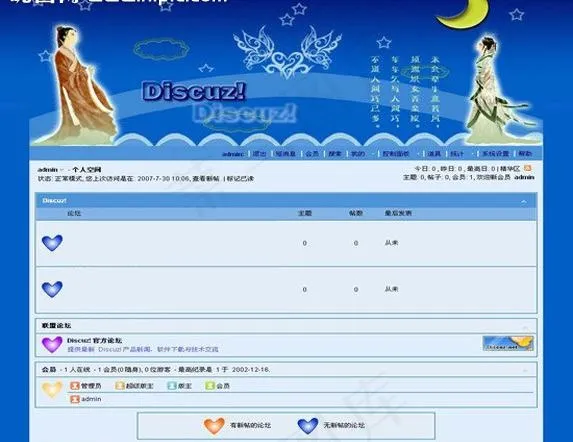The width and height of the screenshot is (573, 442).
Task: Collapse the Discuz! category with its arrow
Action: [x=524, y=201]
